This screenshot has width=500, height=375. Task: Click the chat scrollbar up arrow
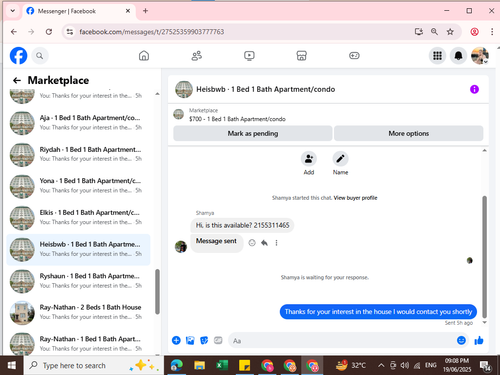pos(485,151)
